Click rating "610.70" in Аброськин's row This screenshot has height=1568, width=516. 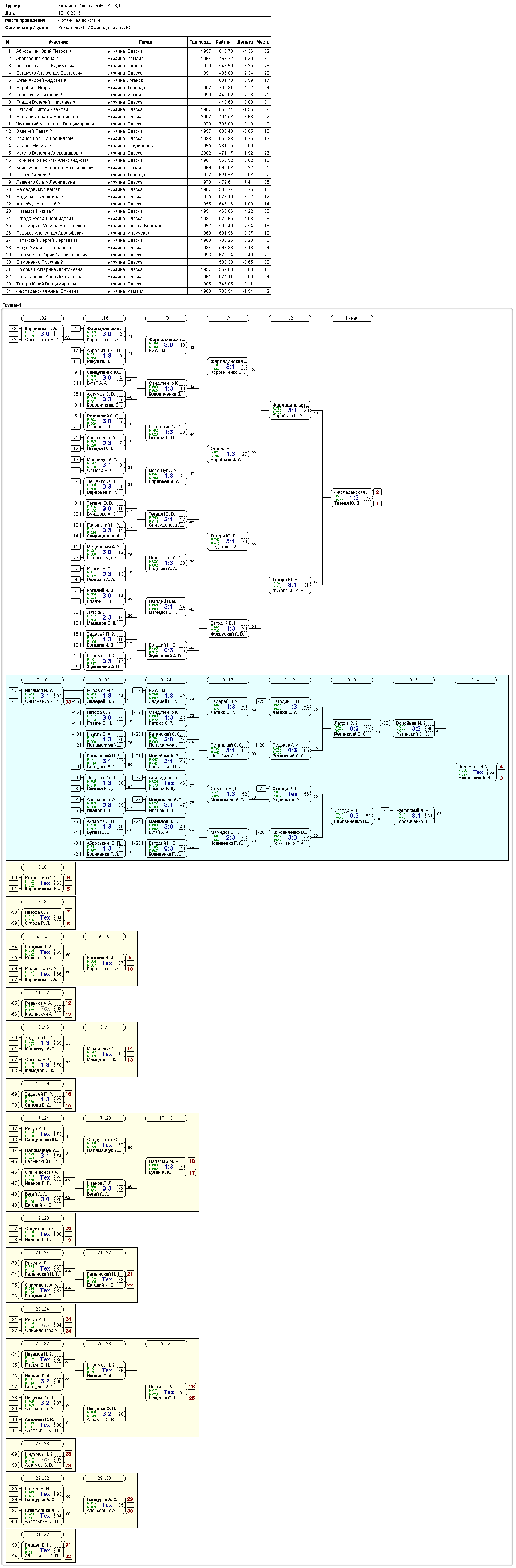226,51
